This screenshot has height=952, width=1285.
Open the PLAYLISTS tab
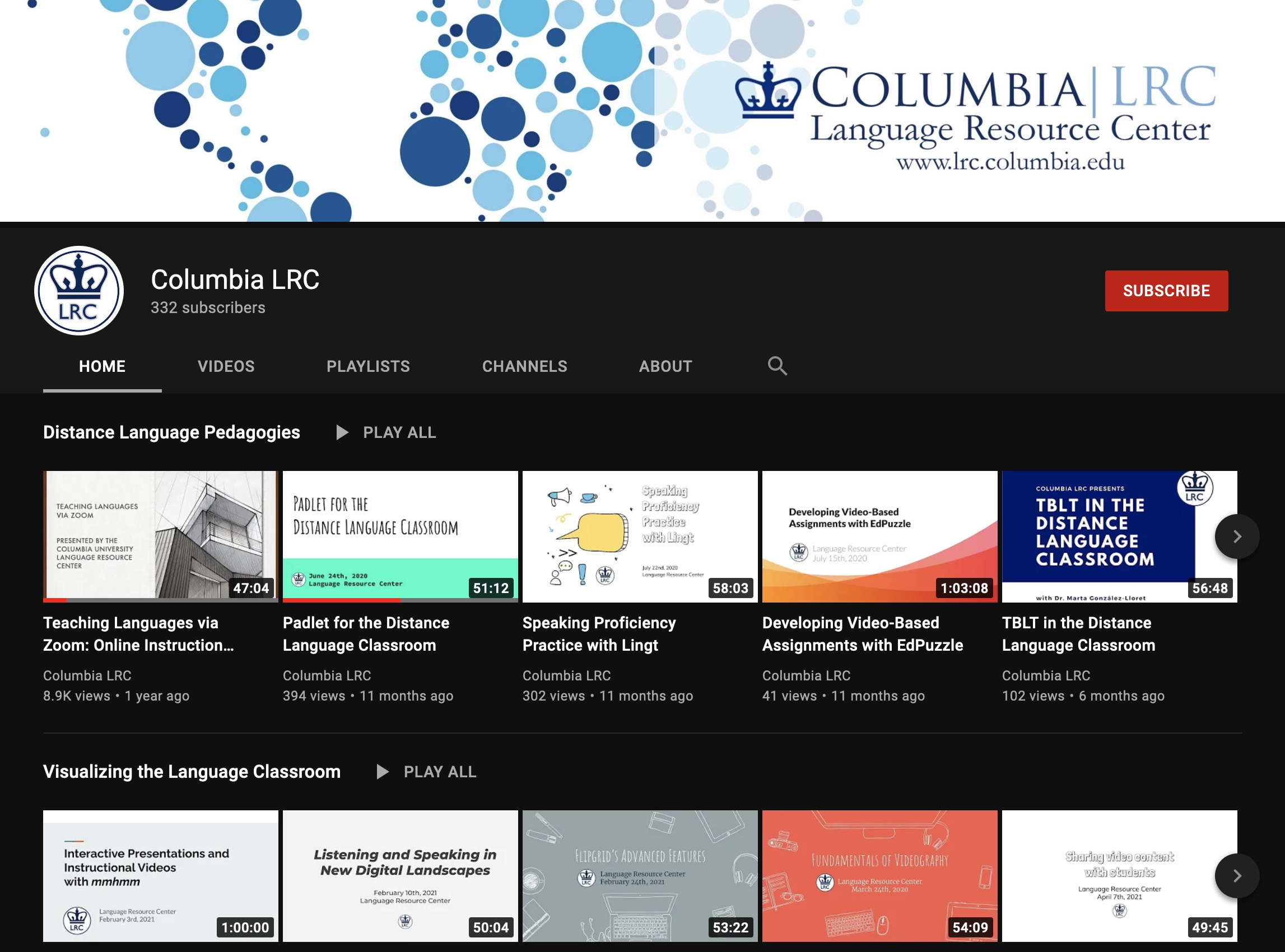369,366
